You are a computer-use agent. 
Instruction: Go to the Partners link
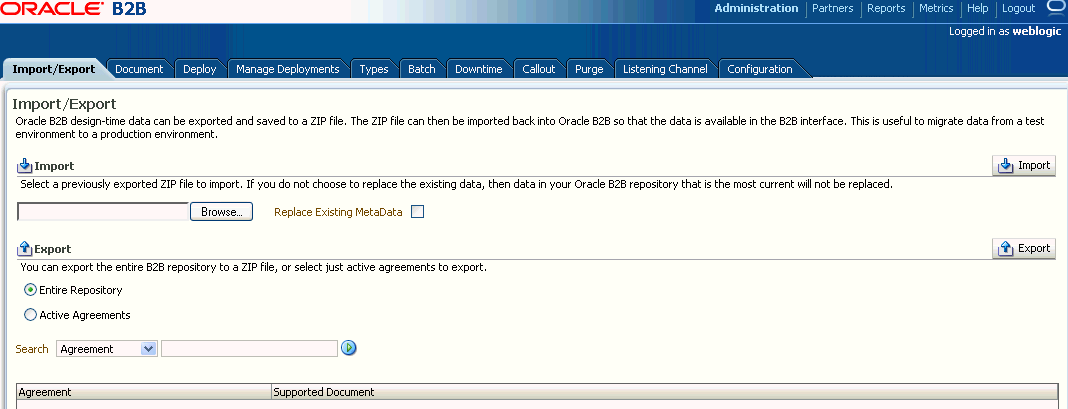pos(832,8)
